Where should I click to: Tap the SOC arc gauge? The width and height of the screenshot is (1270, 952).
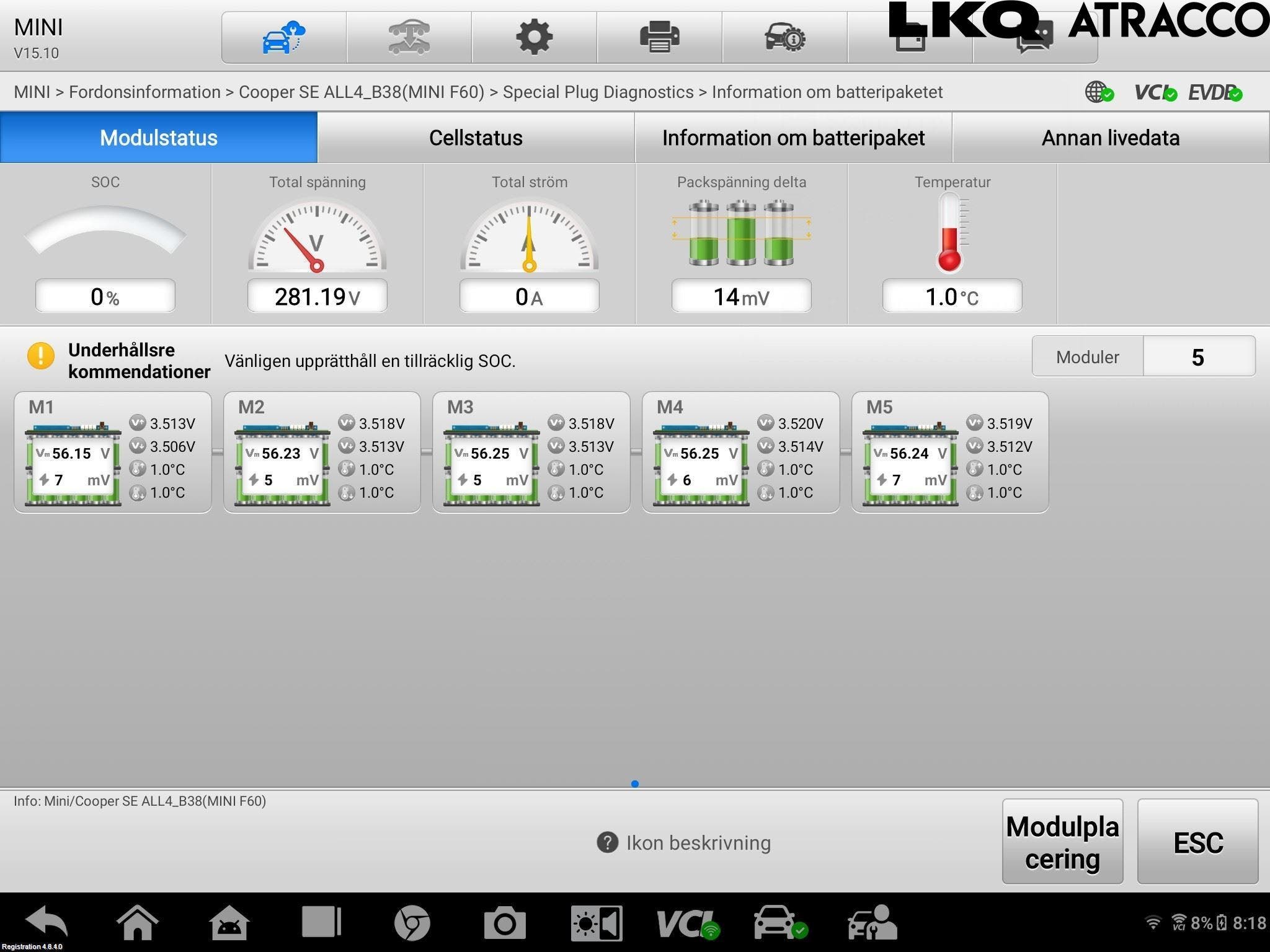click(x=105, y=230)
